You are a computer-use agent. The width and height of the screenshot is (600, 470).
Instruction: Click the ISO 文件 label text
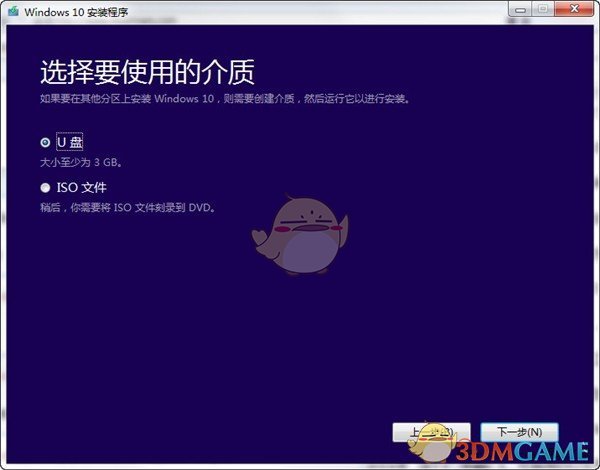pyautogui.click(x=82, y=188)
